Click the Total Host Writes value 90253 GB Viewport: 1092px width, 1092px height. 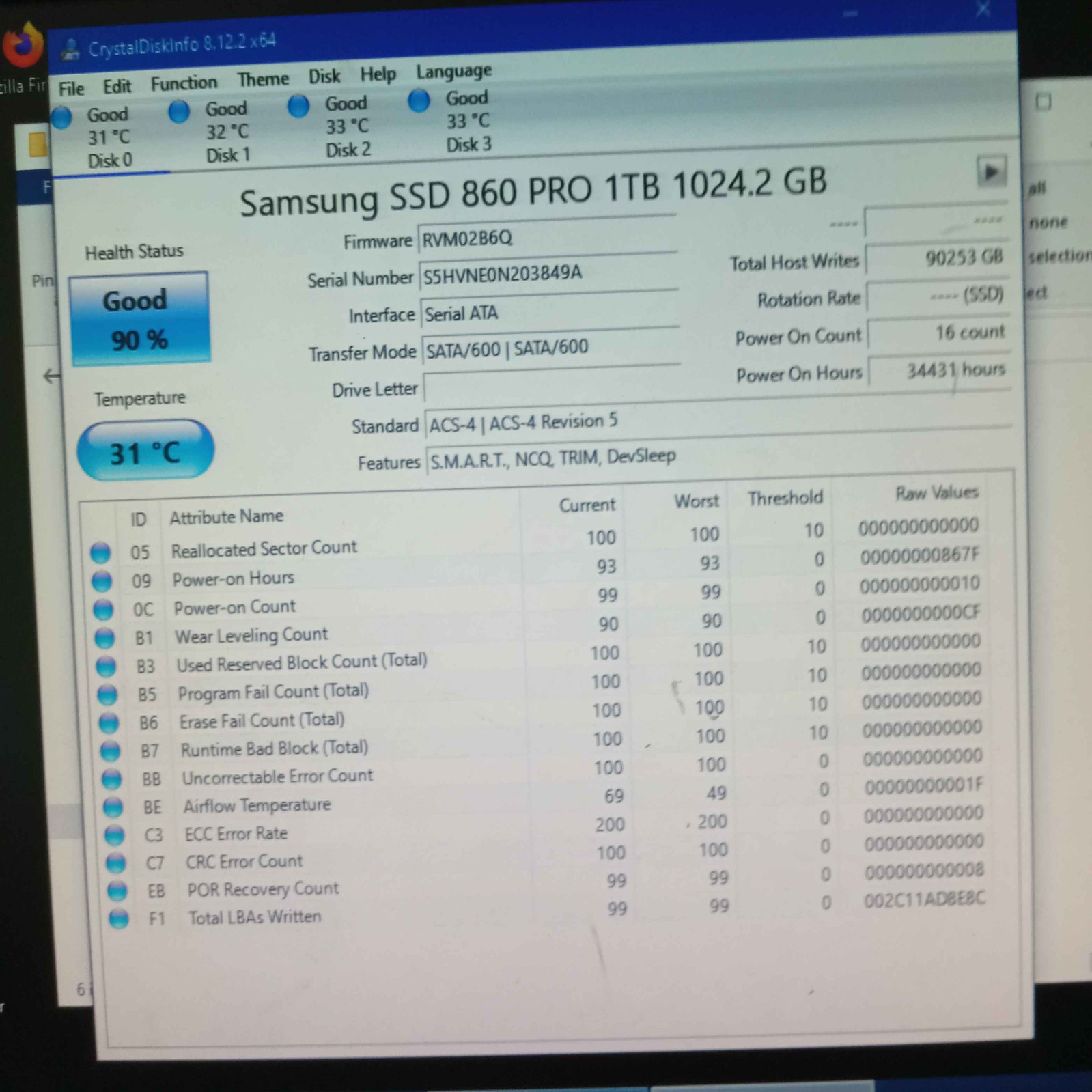936,258
